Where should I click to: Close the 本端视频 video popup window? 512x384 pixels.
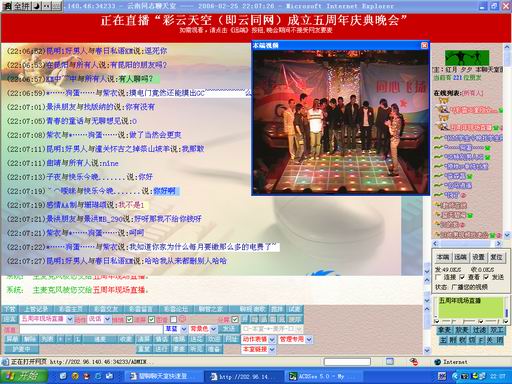click(424, 45)
